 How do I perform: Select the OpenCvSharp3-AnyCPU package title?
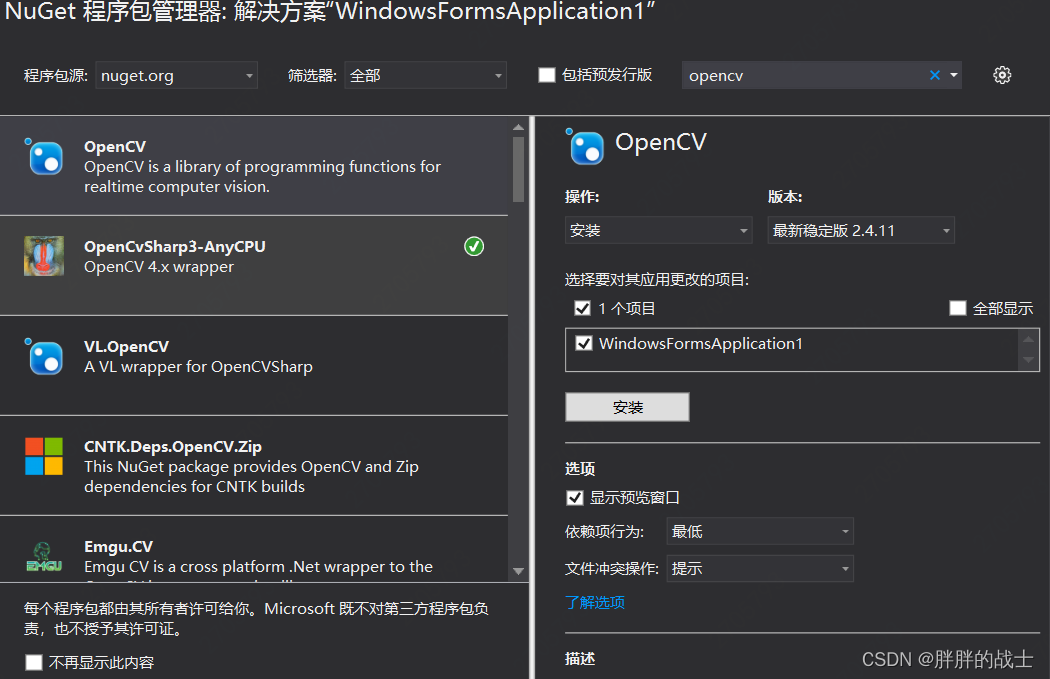(175, 246)
